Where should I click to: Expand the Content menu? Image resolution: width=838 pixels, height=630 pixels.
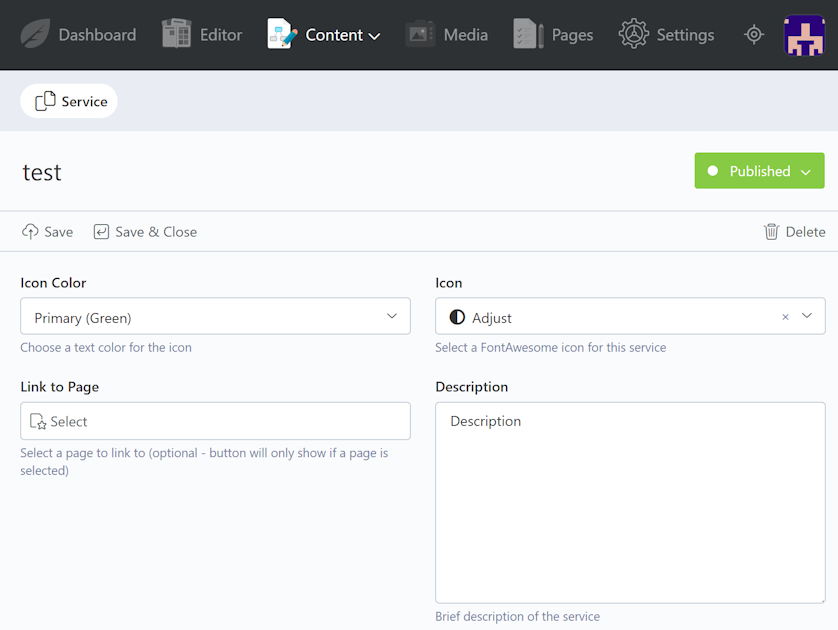325,34
